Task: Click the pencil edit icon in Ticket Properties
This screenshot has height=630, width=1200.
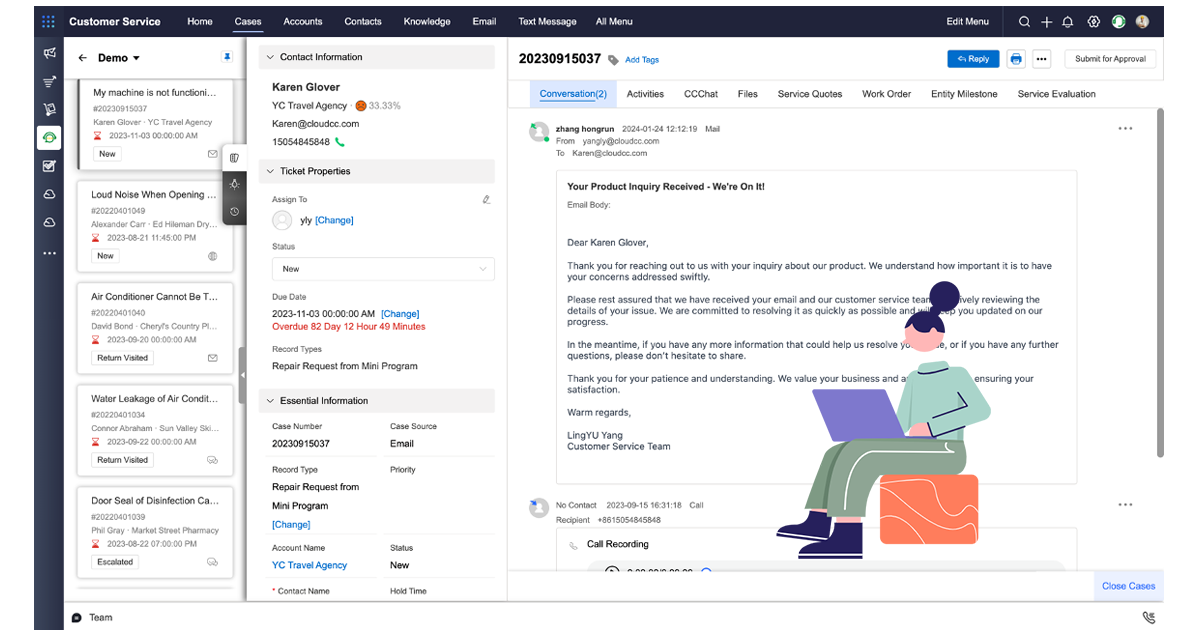Action: [x=486, y=200]
